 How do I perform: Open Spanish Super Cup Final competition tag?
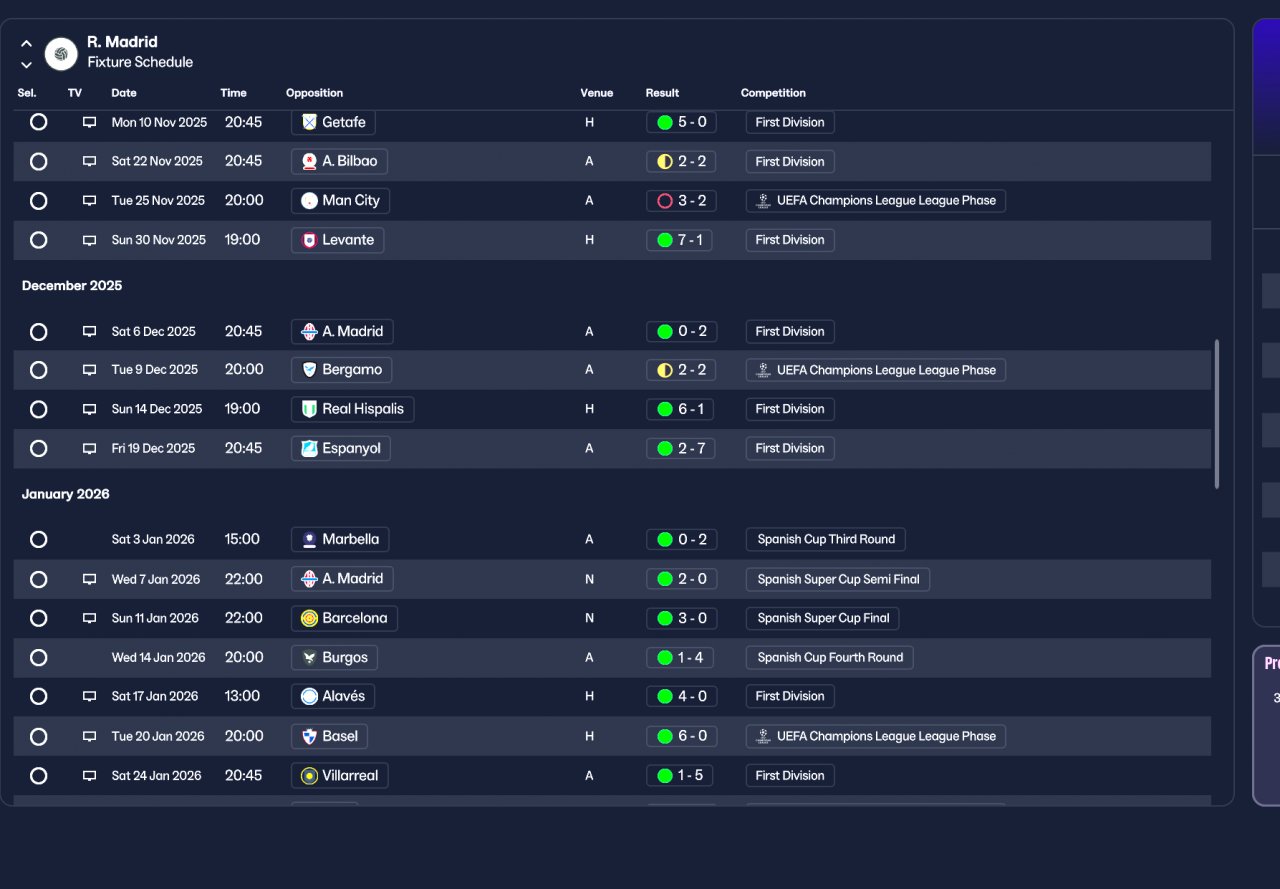click(x=823, y=618)
